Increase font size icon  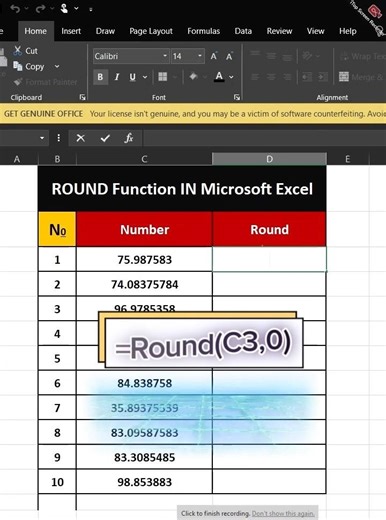point(214,56)
